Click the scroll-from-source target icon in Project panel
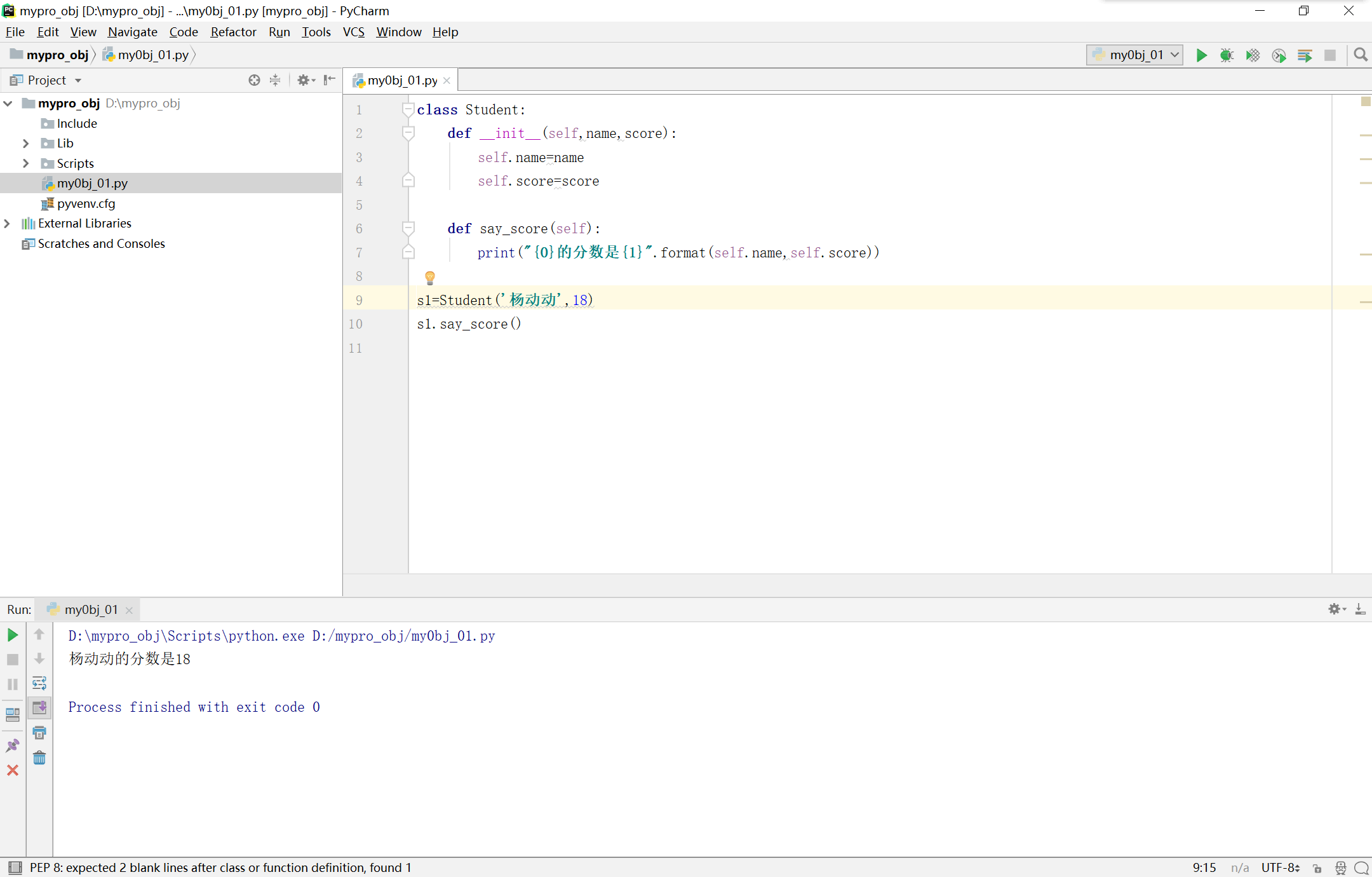Screen dimensions: 1372x877 click(x=254, y=80)
